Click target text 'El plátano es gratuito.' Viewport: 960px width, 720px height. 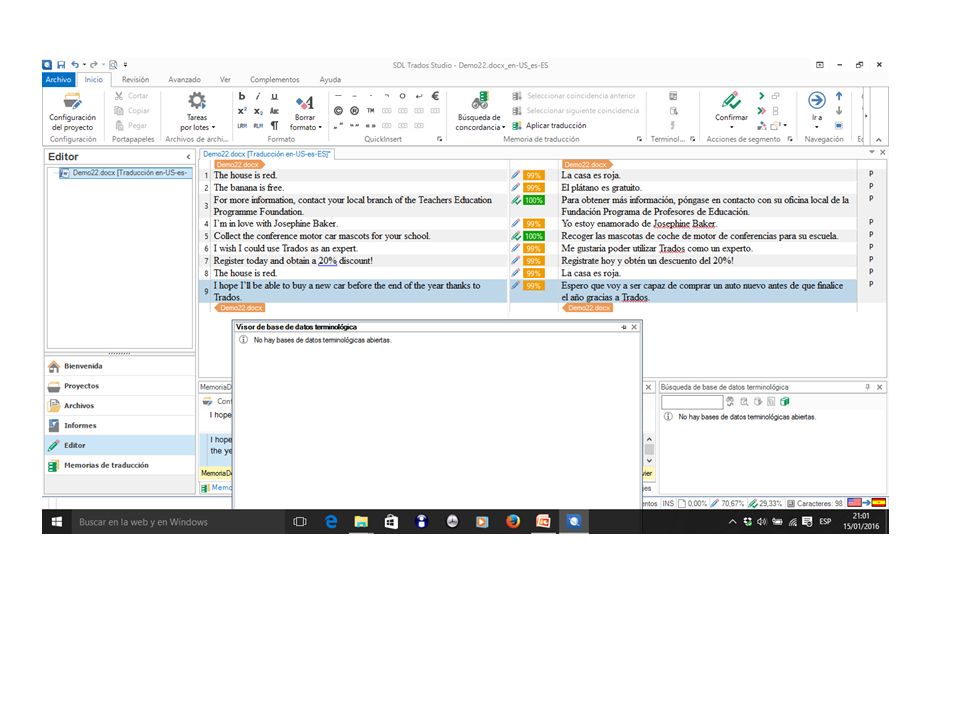(x=601, y=188)
